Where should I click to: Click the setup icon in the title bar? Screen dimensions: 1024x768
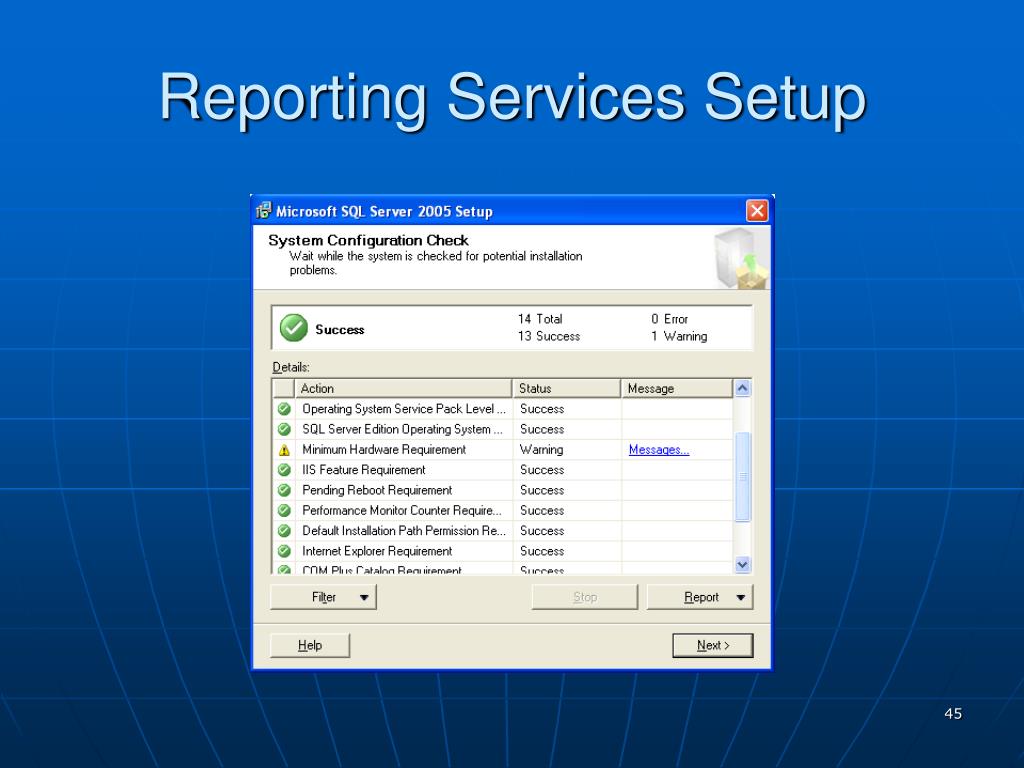click(x=263, y=210)
